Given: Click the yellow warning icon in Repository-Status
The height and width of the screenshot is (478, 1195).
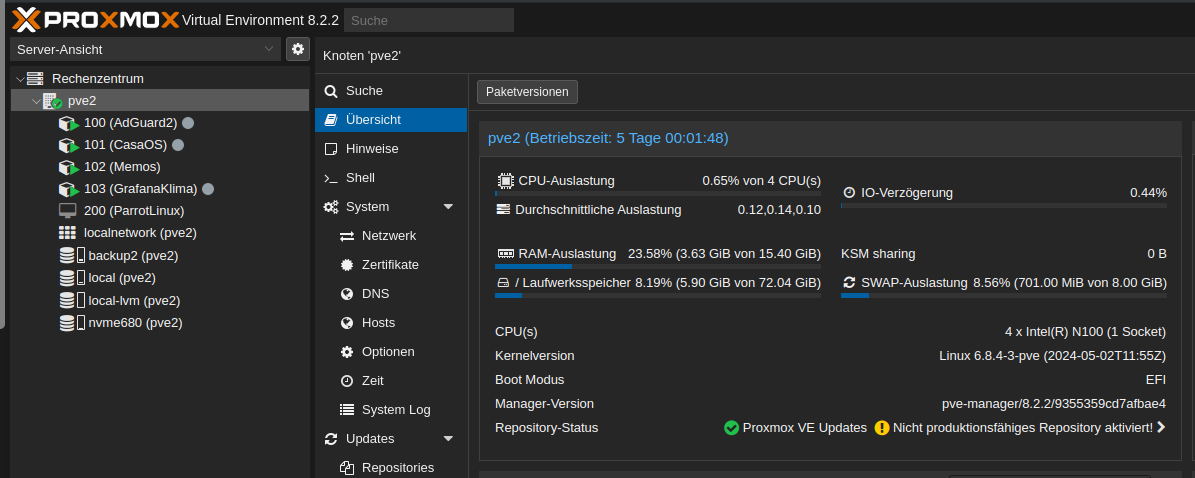Looking at the screenshot, I should coord(882,428).
